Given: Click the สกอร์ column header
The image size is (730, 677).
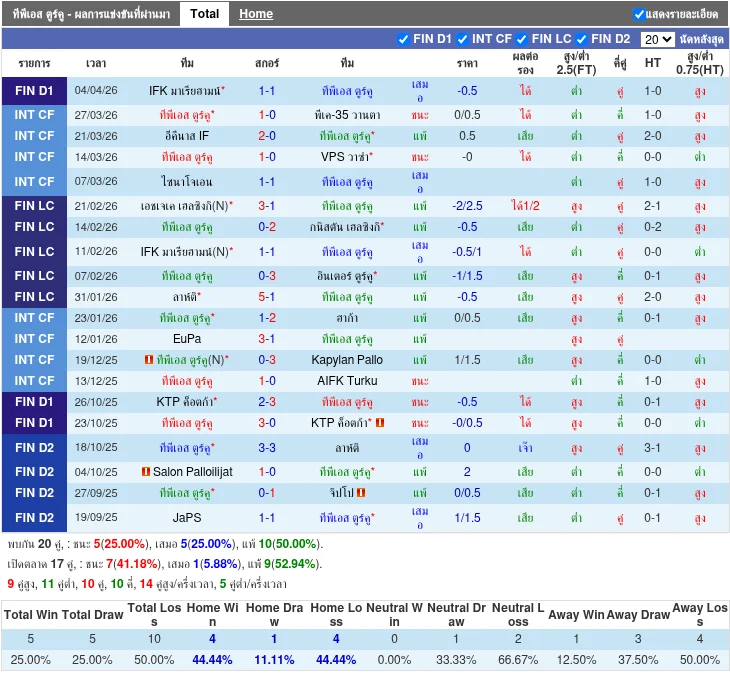Looking at the screenshot, I should (x=267, y=63).
